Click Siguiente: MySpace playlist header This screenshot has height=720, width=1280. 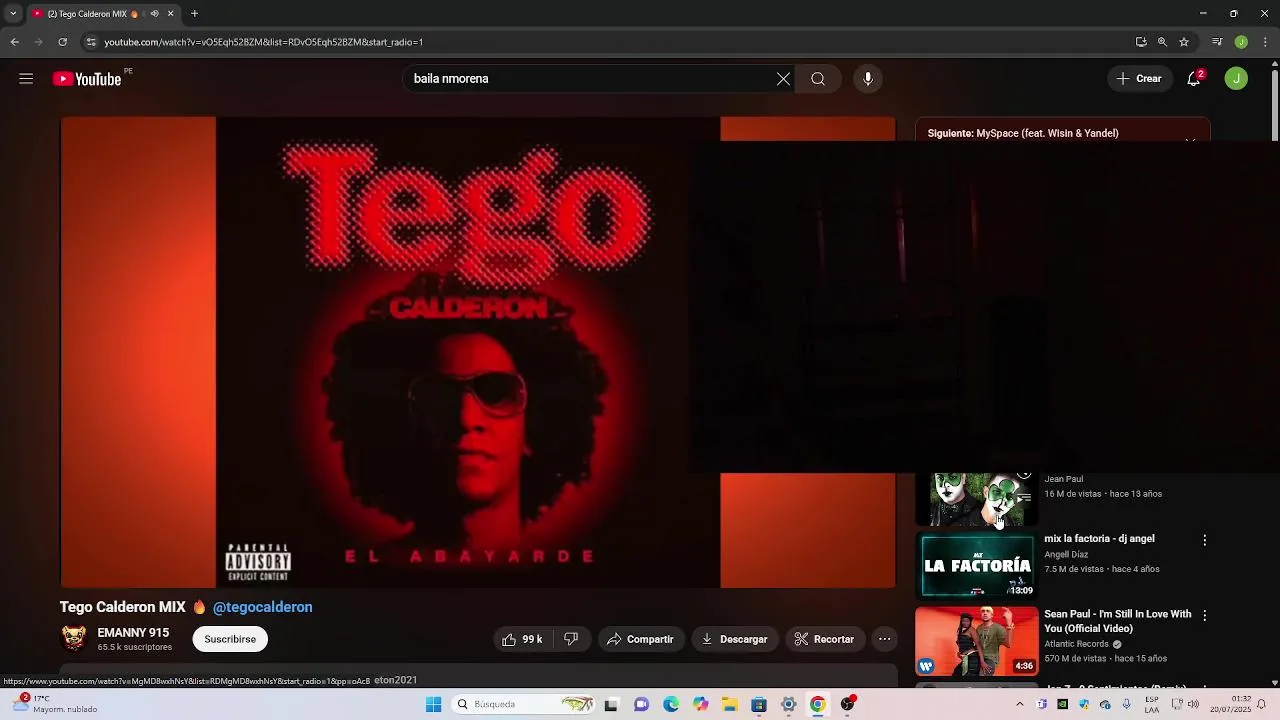pyautogui.click(x=1023, y=133)
